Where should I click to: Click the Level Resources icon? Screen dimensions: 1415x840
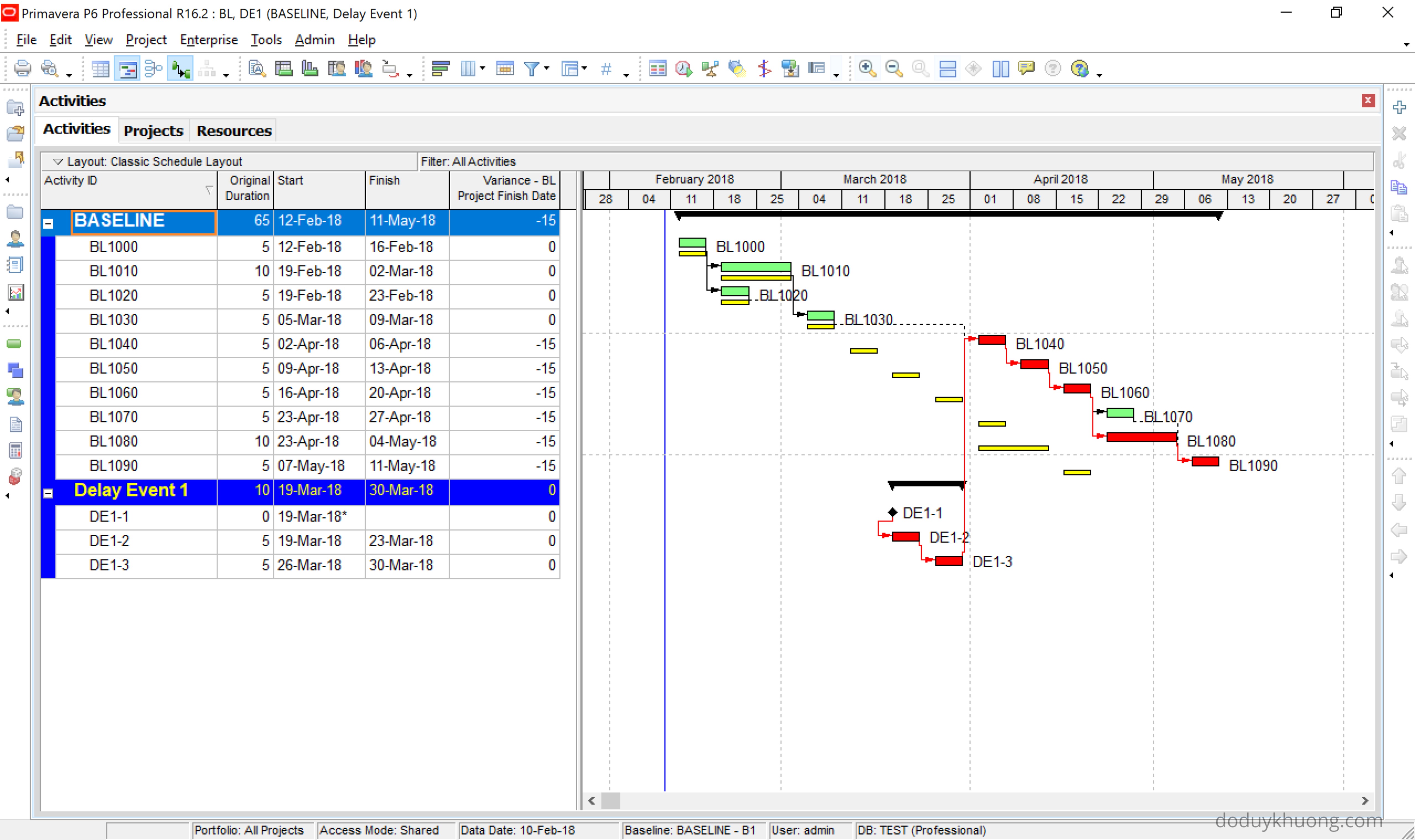coord(710,69)
